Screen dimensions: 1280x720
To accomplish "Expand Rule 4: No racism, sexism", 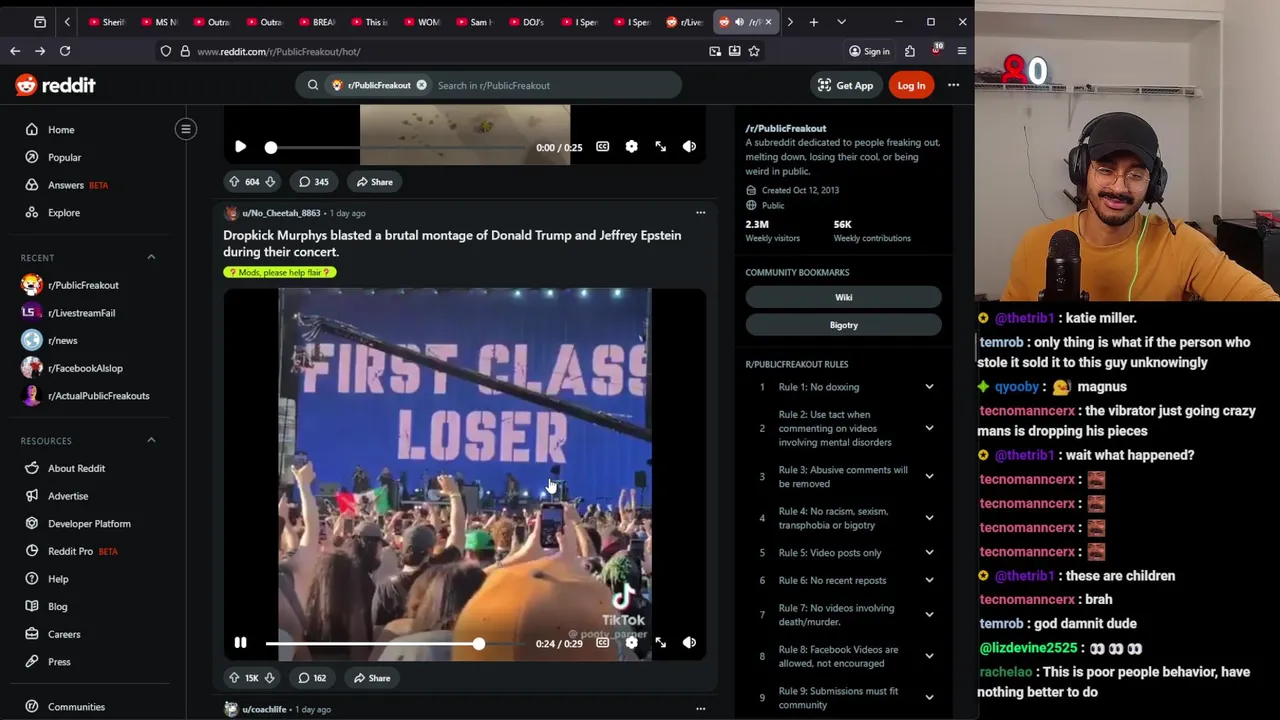I will click(x=844, y=518).
